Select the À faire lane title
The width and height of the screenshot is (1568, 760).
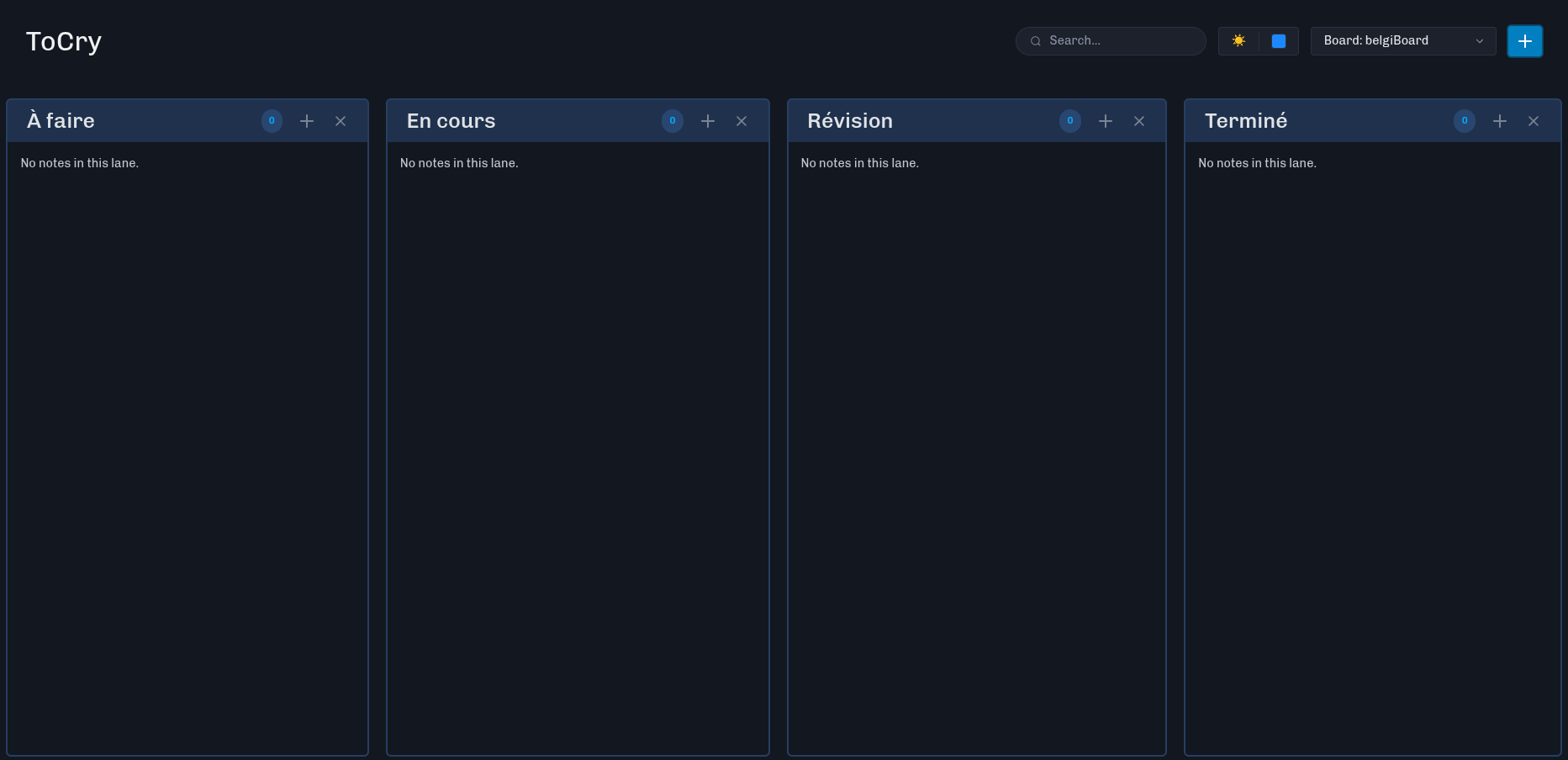[61, 121]
